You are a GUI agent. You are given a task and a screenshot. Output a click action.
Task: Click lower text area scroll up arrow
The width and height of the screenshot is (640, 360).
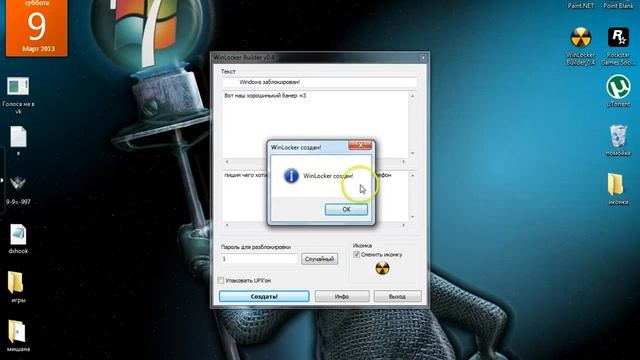412,176
